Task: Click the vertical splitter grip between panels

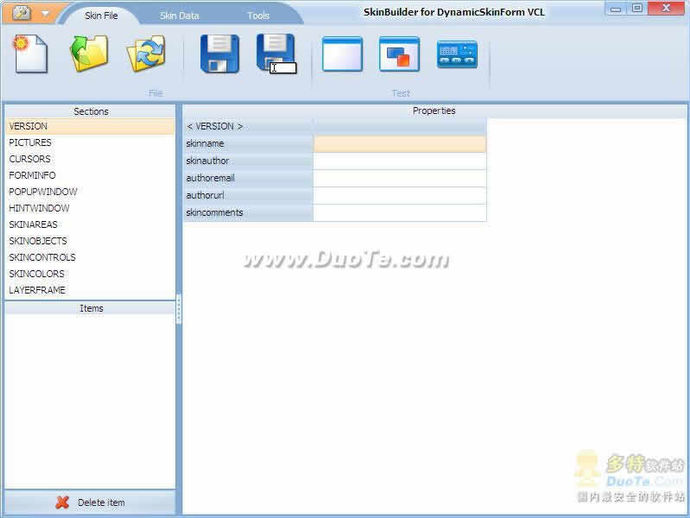Action: tap(179, 309)
